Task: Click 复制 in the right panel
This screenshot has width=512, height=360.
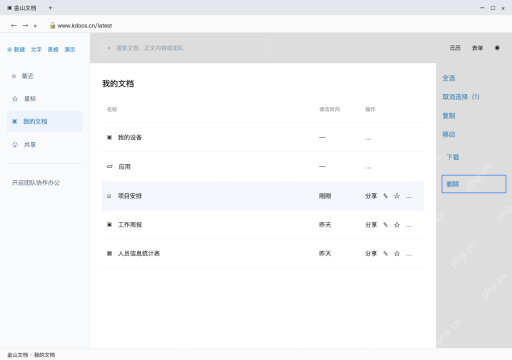Action: pyautogui.click(x=449, y=116)
